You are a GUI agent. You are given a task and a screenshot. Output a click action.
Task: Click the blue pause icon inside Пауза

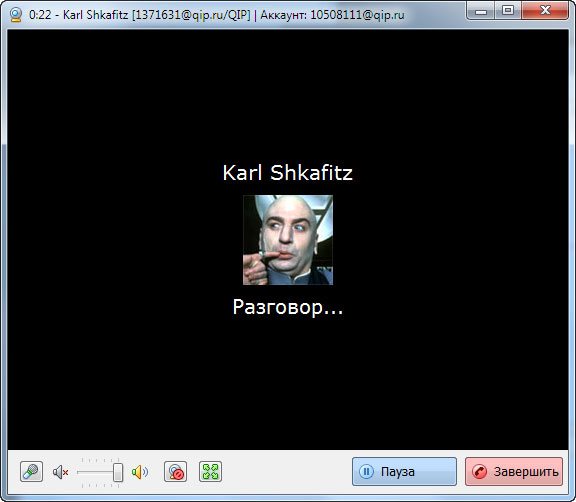(x=366, y=472)
